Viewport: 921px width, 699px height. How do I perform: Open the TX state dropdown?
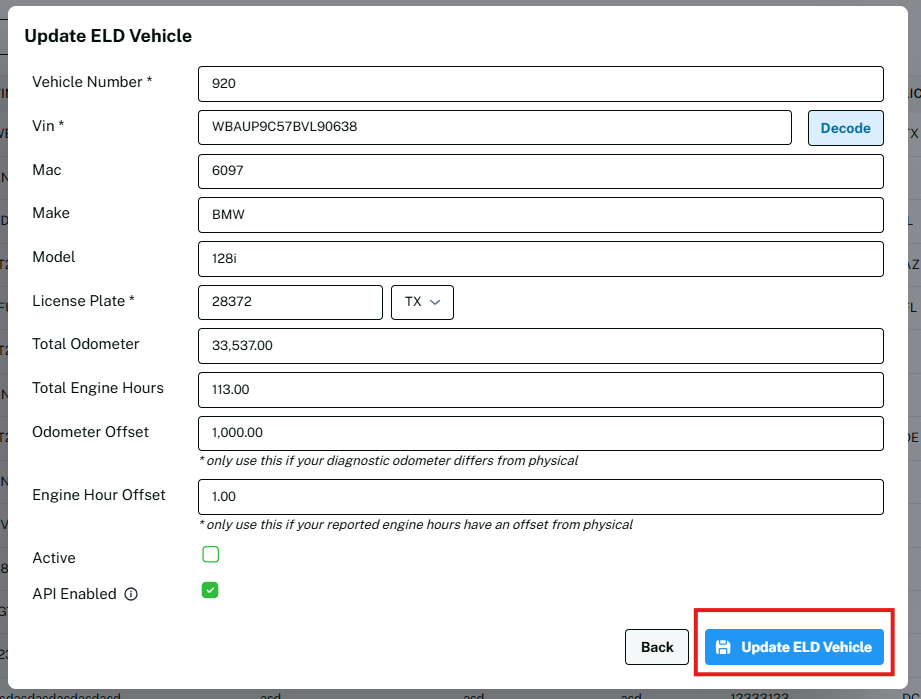click(x=422, y=302)
